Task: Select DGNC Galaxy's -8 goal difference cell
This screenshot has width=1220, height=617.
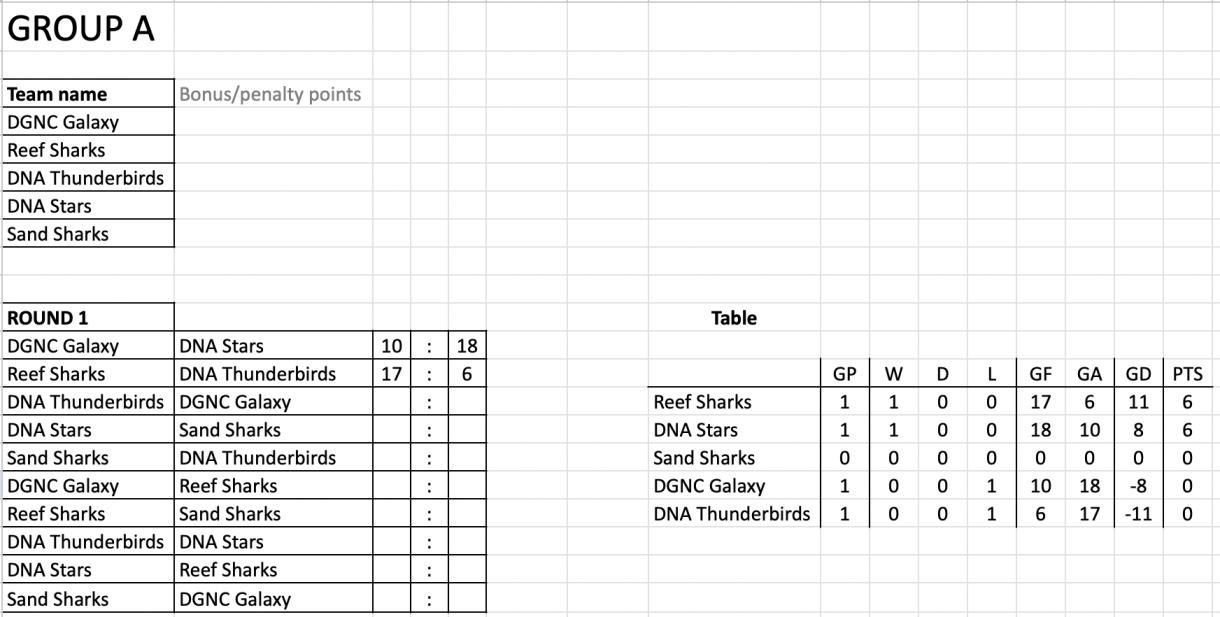Action: click(1138, 487)
